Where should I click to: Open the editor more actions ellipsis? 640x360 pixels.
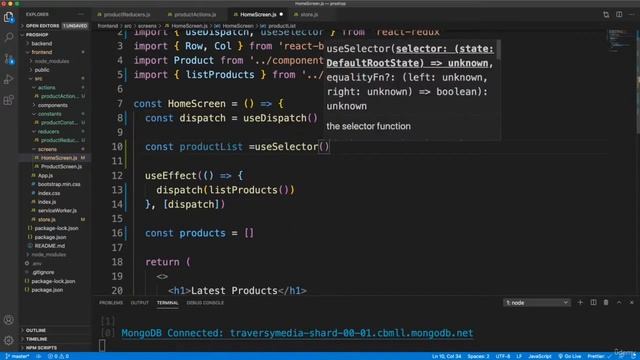tap(632, 14)
